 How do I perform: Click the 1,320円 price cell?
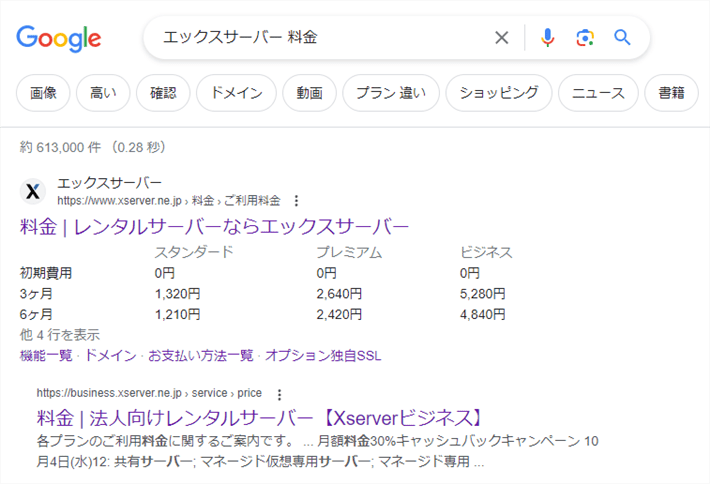pyautogui.click(x=178, y=294)
